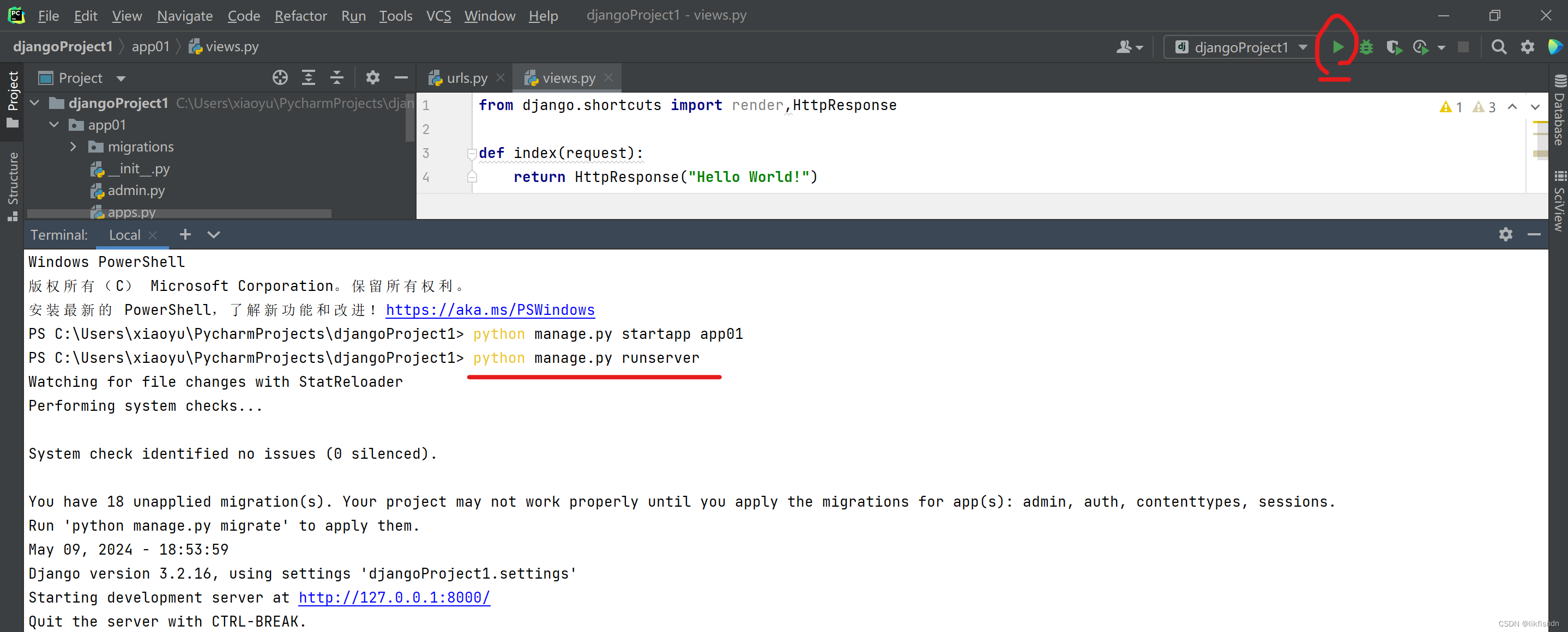Toggle the Database side tool window

coord(1559,111)
